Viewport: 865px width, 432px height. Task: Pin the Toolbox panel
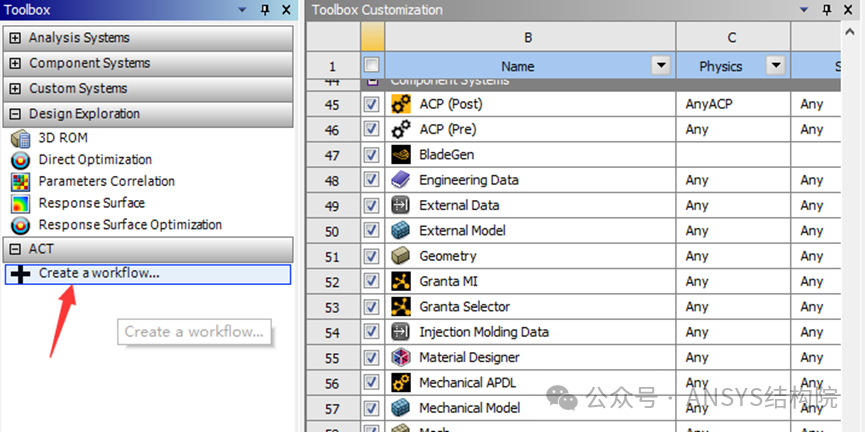265,9
